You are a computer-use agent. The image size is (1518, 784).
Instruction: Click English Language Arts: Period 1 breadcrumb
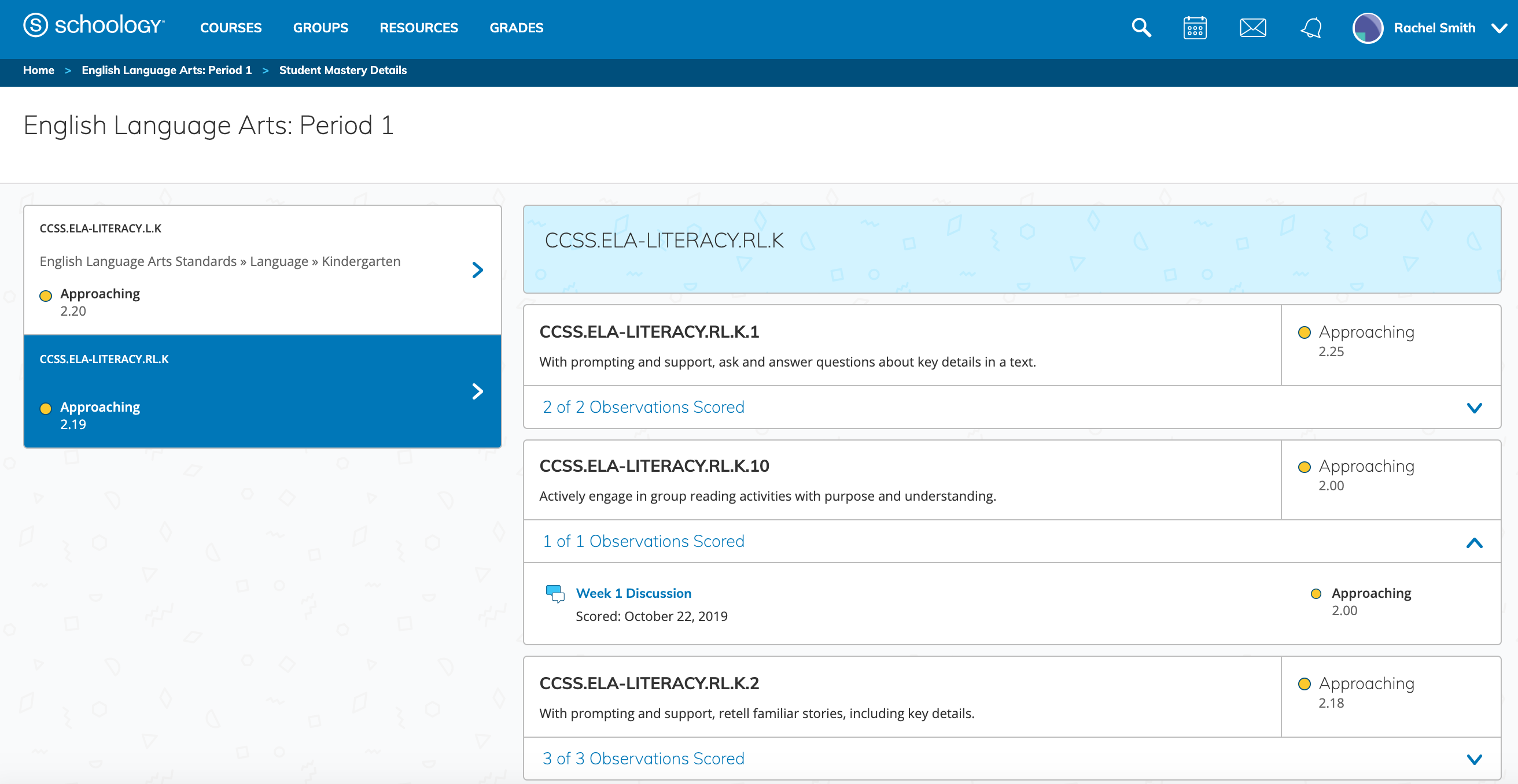pyautogui.click(x=166, y=70)
